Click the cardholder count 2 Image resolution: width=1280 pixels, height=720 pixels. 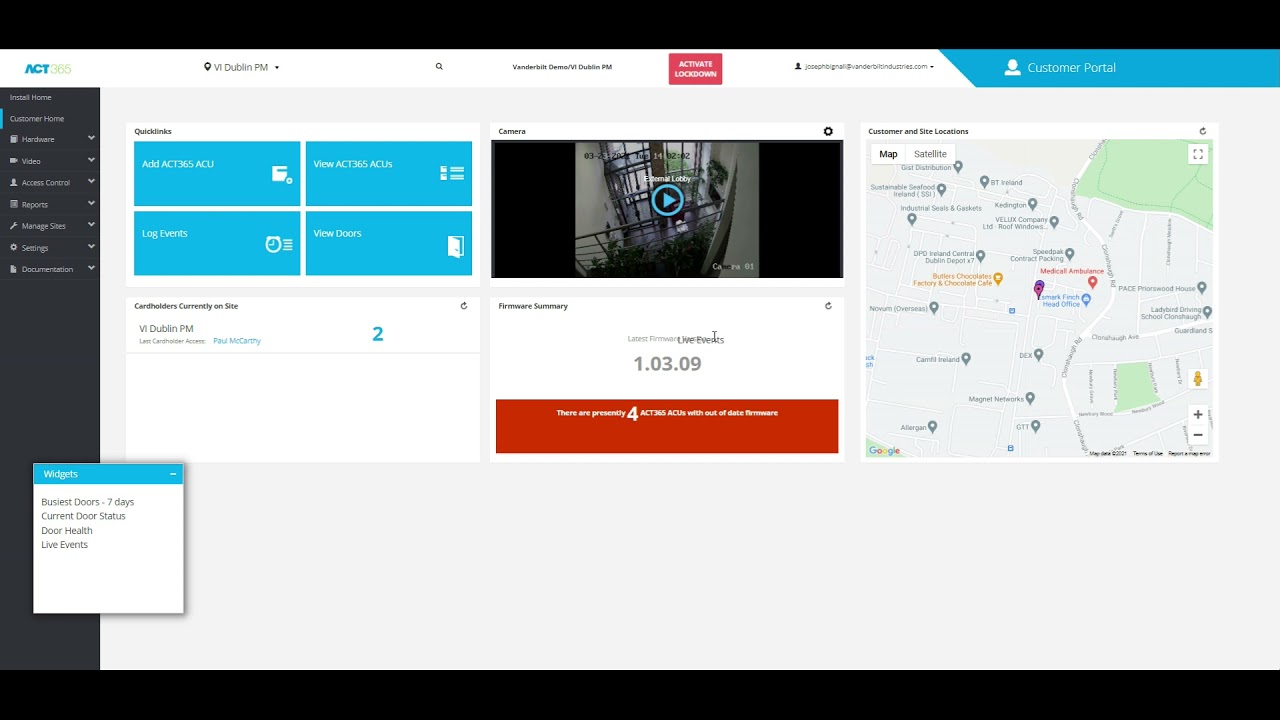pyautogui.click(x=377, y=334)
